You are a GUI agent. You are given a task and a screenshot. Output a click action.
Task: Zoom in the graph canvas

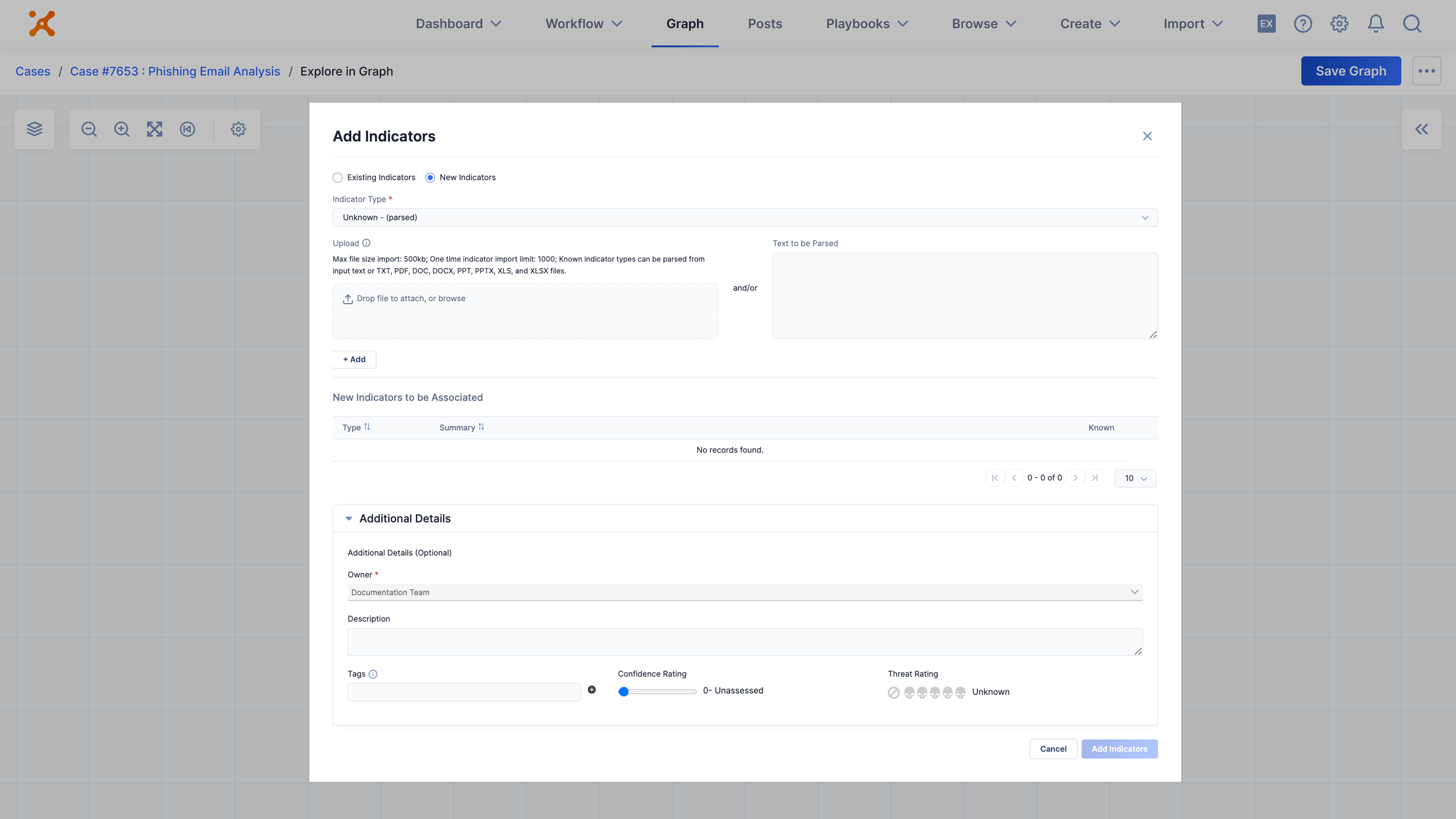coord(122,129)
